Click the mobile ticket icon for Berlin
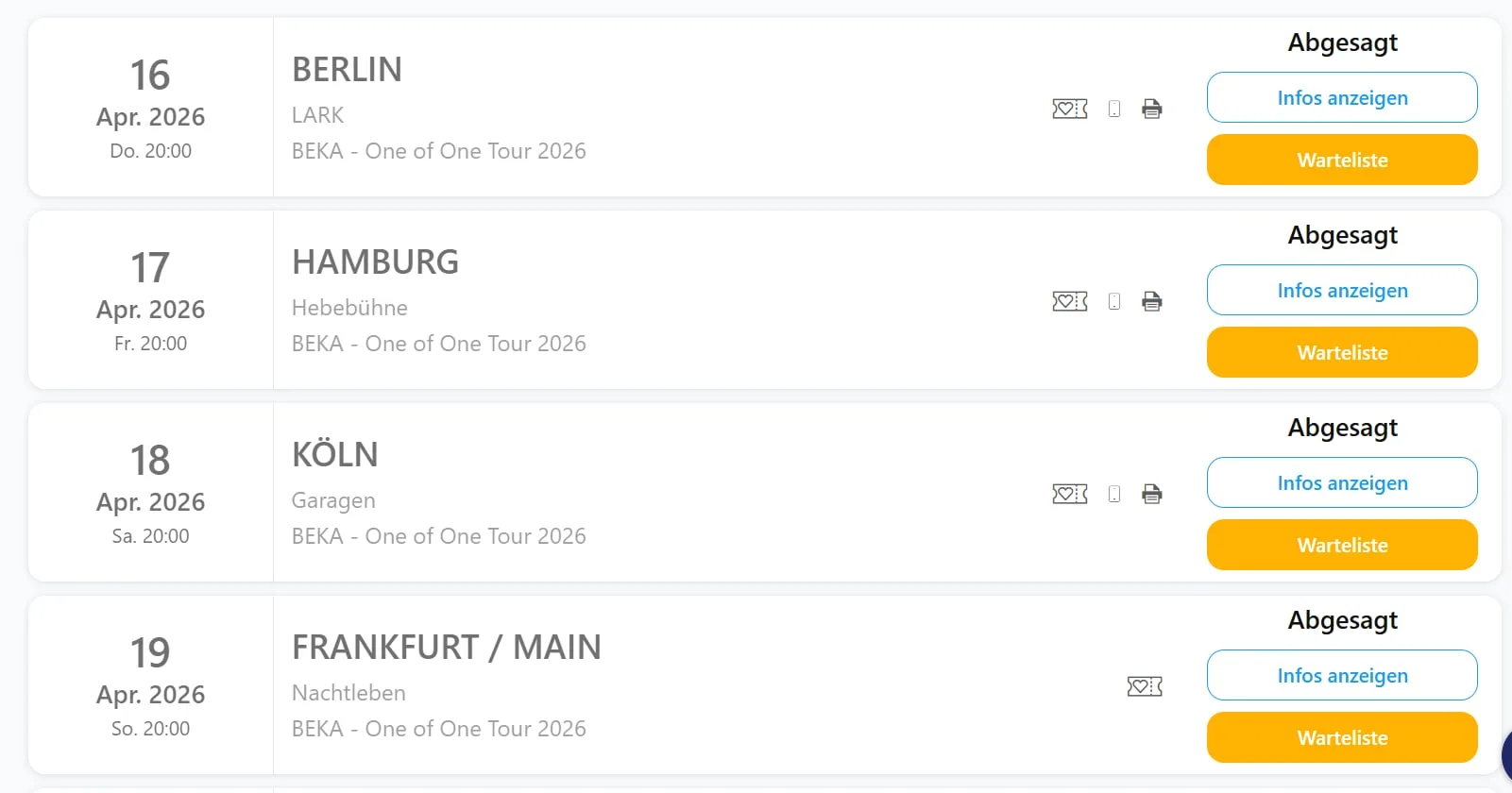The image size is (1512, 793). [1114, 109]
